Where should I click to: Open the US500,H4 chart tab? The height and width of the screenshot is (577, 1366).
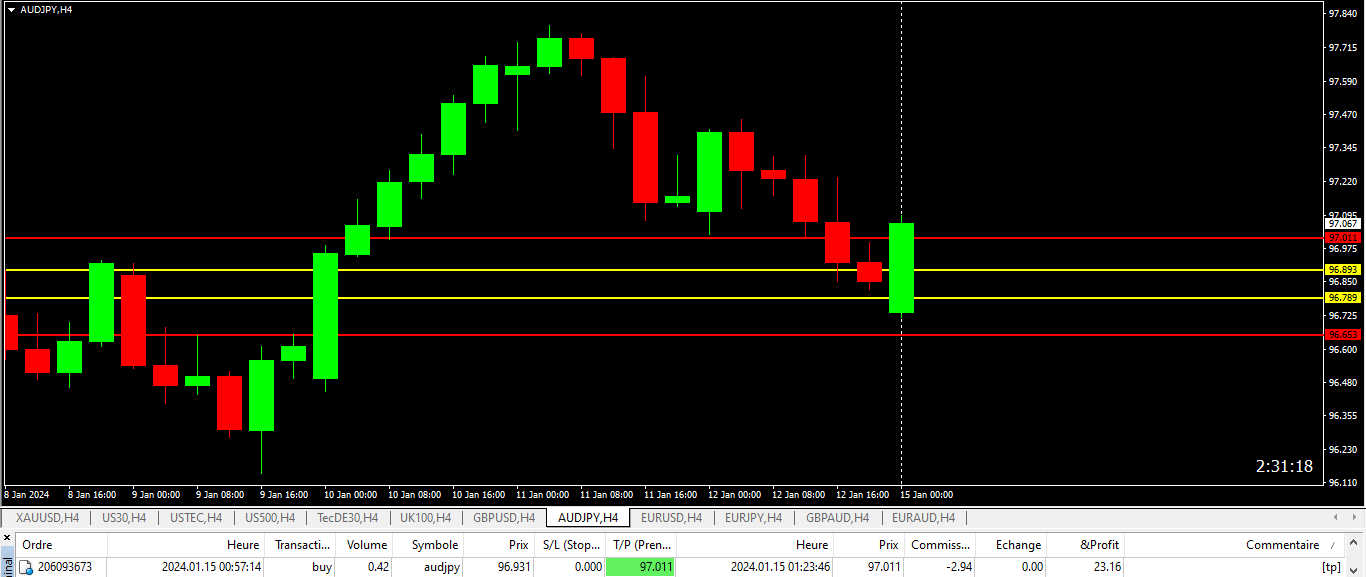pyautogui.click(x=270, y=517)
